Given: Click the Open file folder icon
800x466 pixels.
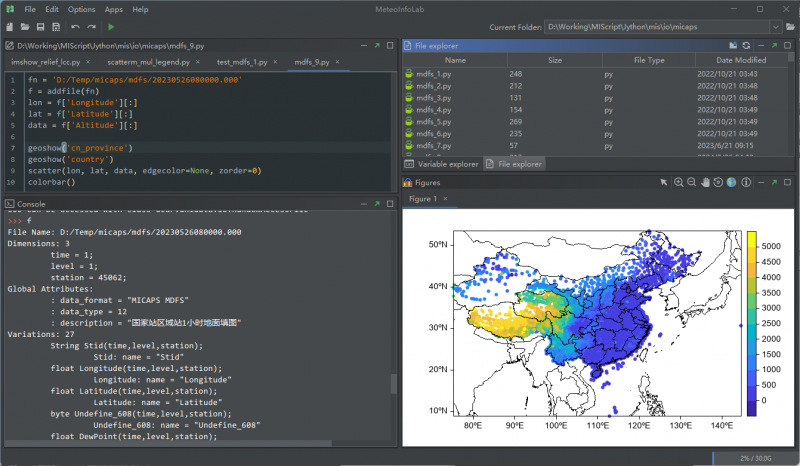Looking at the screenshot, I should 26,27.
